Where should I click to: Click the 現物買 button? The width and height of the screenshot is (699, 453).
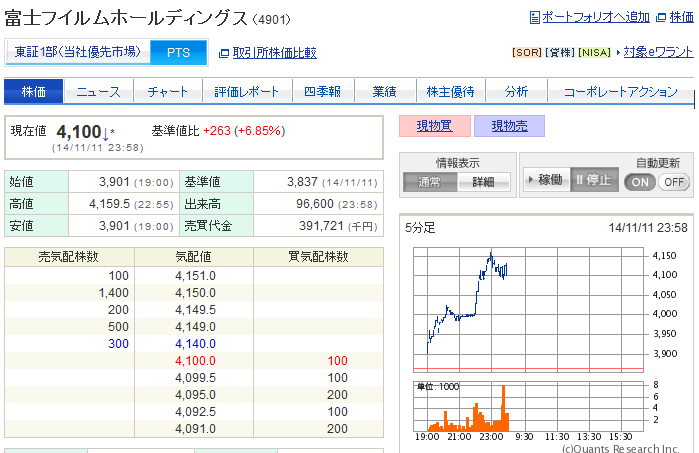pyautogui.click(x=435, y=126)
